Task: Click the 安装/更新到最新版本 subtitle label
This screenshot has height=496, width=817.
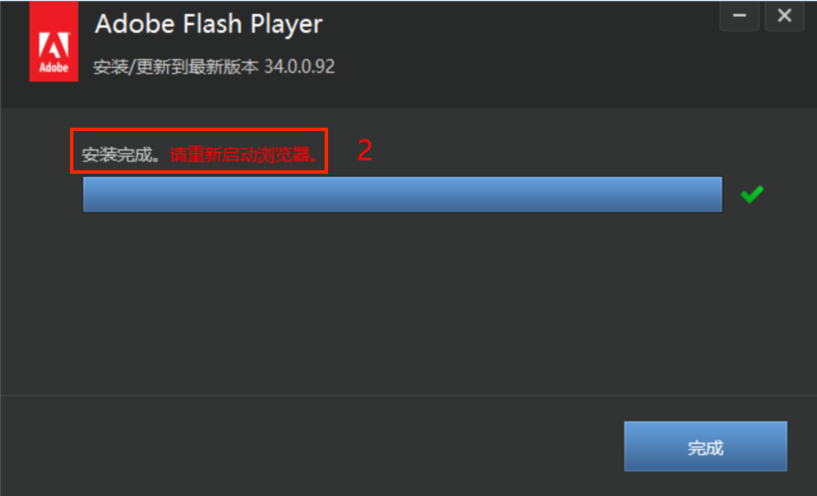Action: tap(176, 67)
